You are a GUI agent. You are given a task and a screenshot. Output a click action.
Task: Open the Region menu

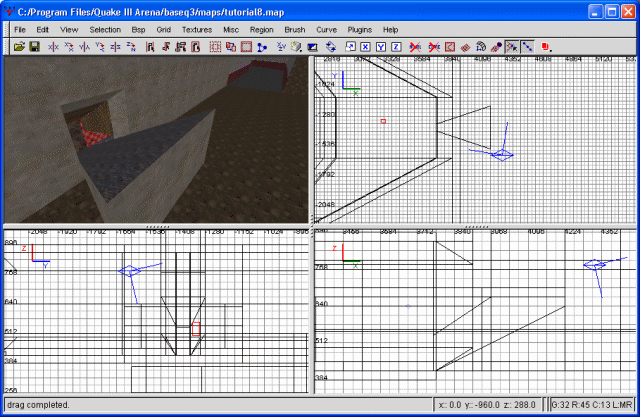click(x=261, y=30)
